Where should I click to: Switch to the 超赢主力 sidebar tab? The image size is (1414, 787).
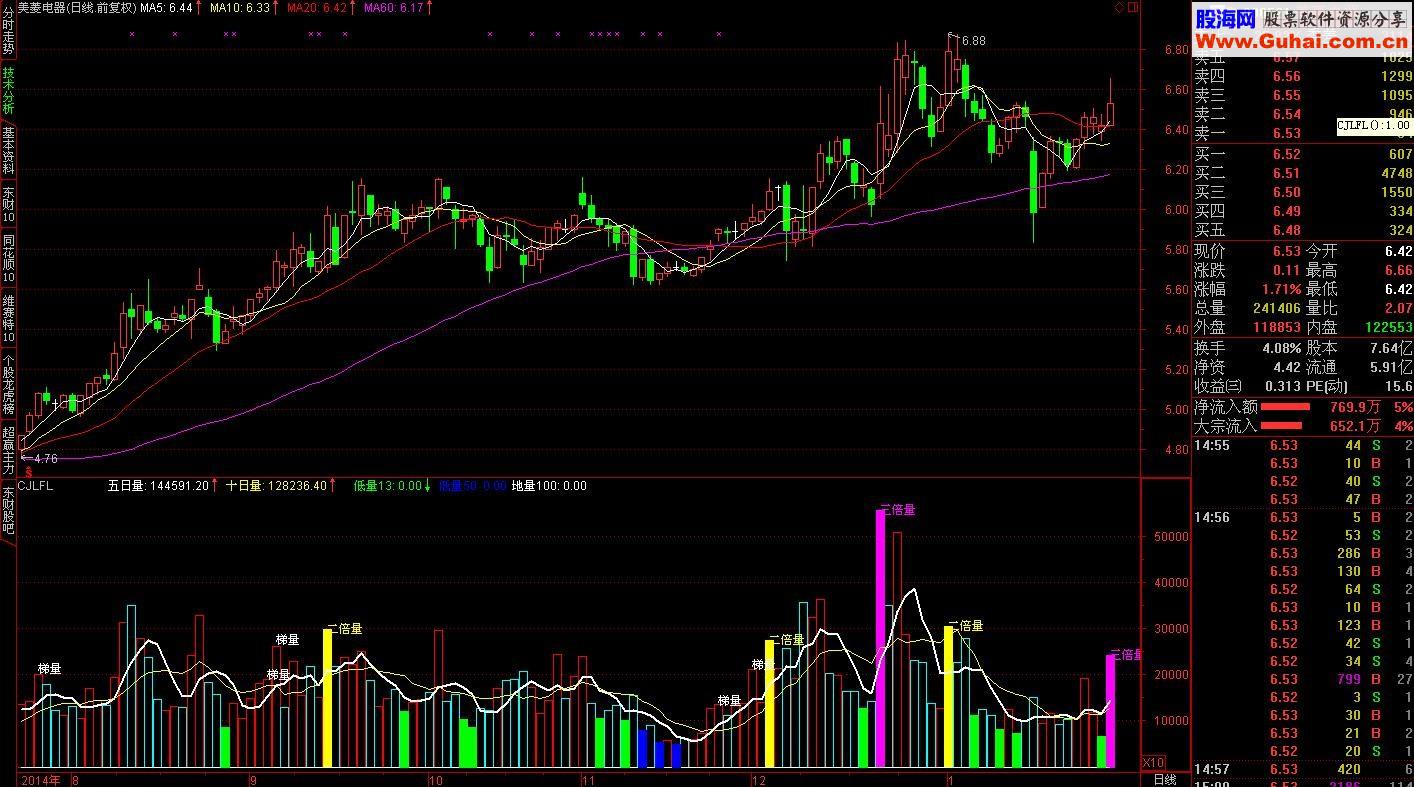[8, 451]
